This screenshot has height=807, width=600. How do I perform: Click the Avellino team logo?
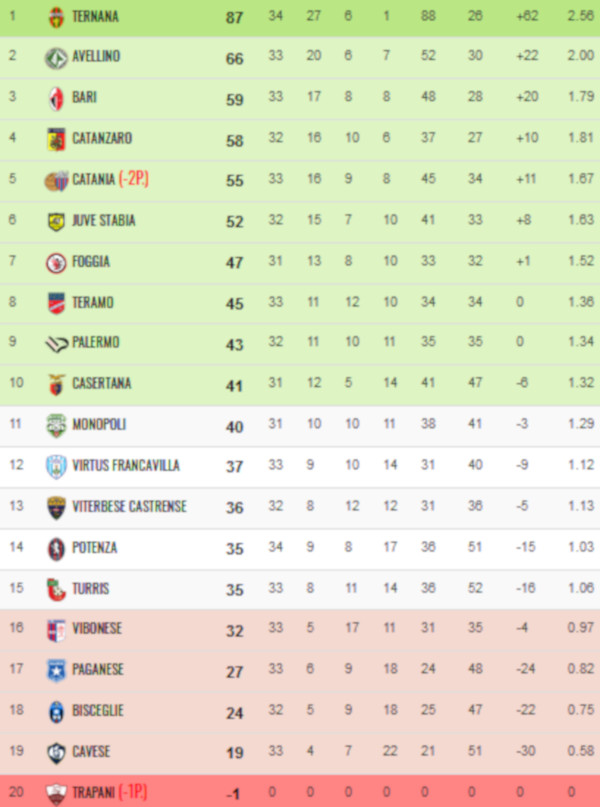56,57
